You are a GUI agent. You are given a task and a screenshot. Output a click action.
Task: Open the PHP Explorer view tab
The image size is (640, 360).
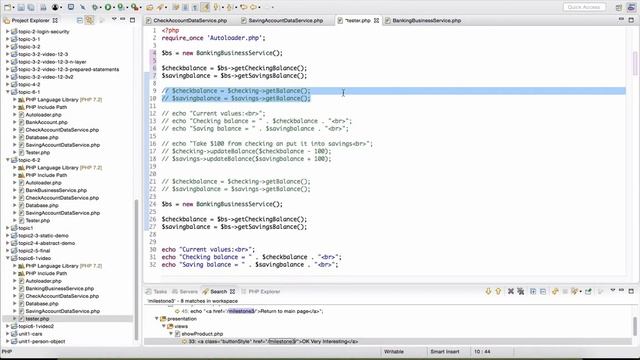click(x=261, y=291)
